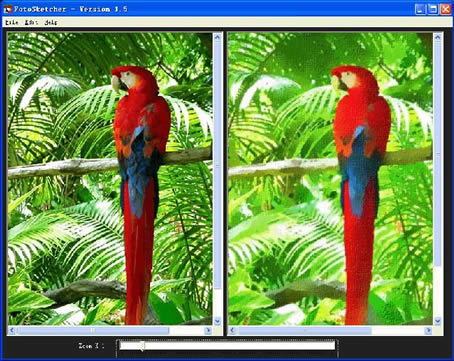Click the Zoom slider handle
The height and width of the screenshot is (361, 454).
142,346
